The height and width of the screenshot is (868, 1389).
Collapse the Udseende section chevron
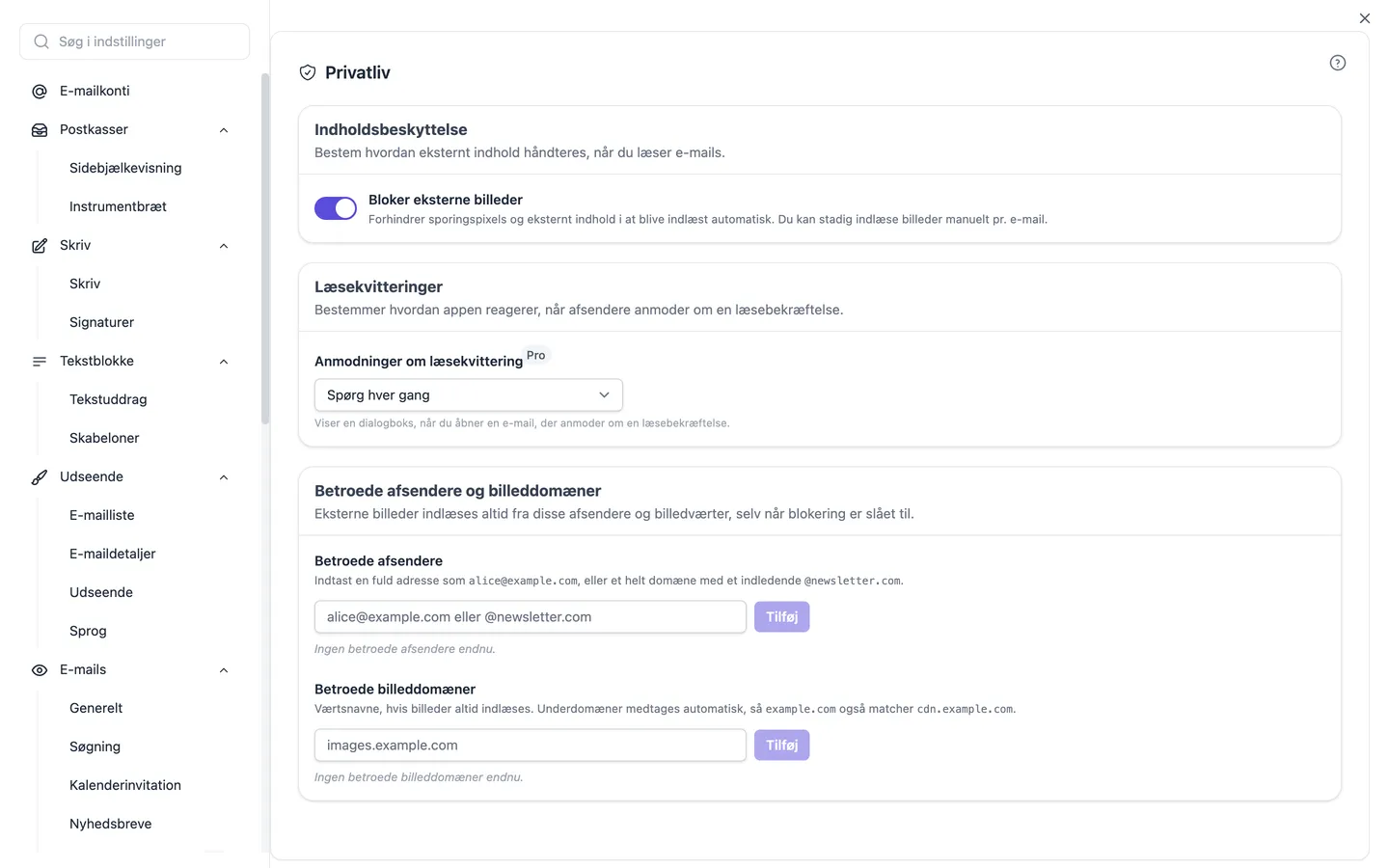point(224,477)
